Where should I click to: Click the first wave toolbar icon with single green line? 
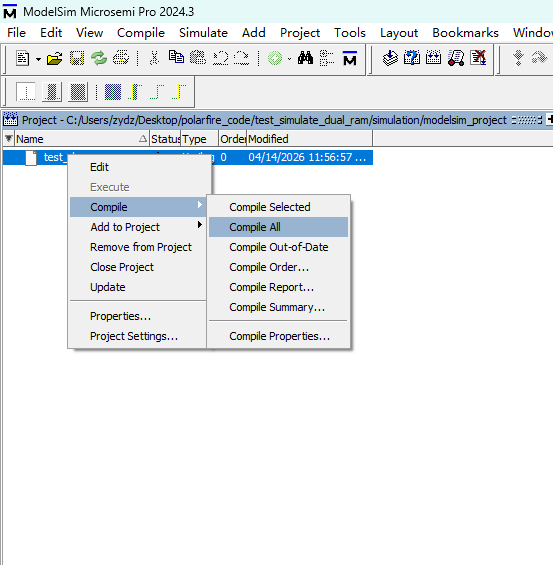click(26, 92)
